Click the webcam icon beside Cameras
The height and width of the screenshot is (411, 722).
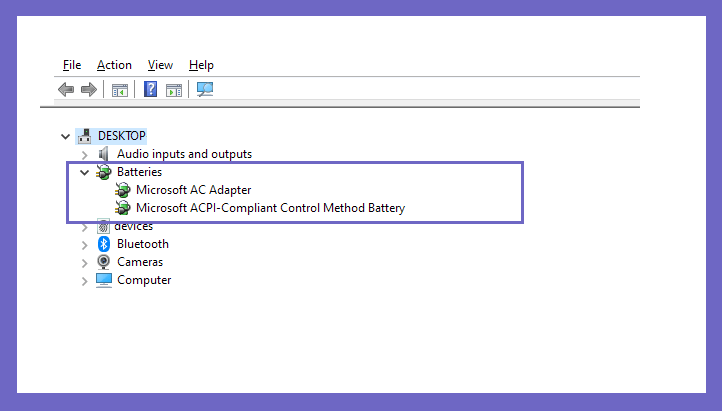point(104,261)
